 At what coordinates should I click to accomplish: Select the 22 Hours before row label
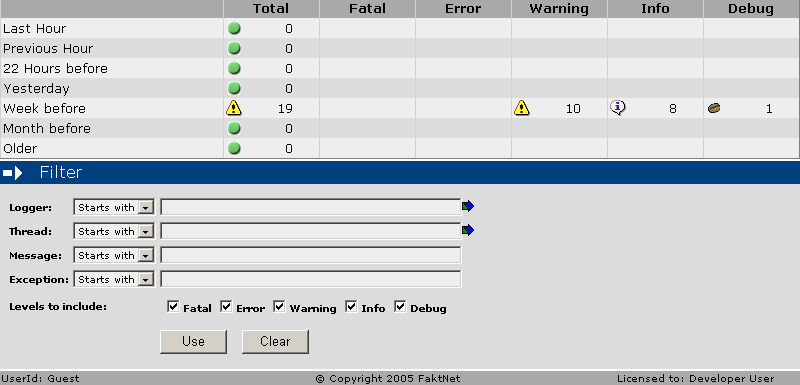(x=56, y=68)
